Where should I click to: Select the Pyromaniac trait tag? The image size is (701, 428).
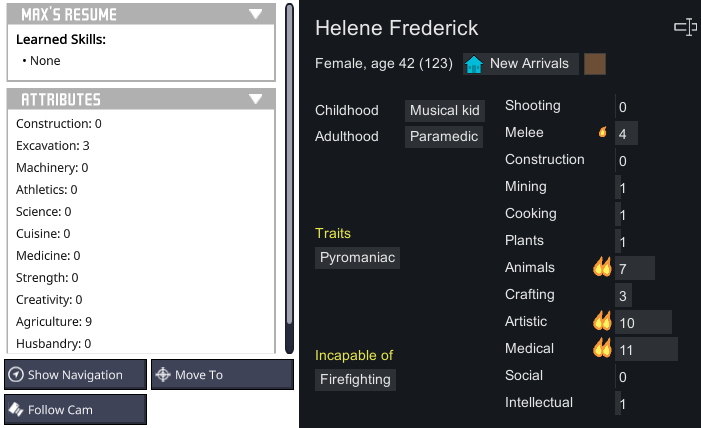coord(357,258)
